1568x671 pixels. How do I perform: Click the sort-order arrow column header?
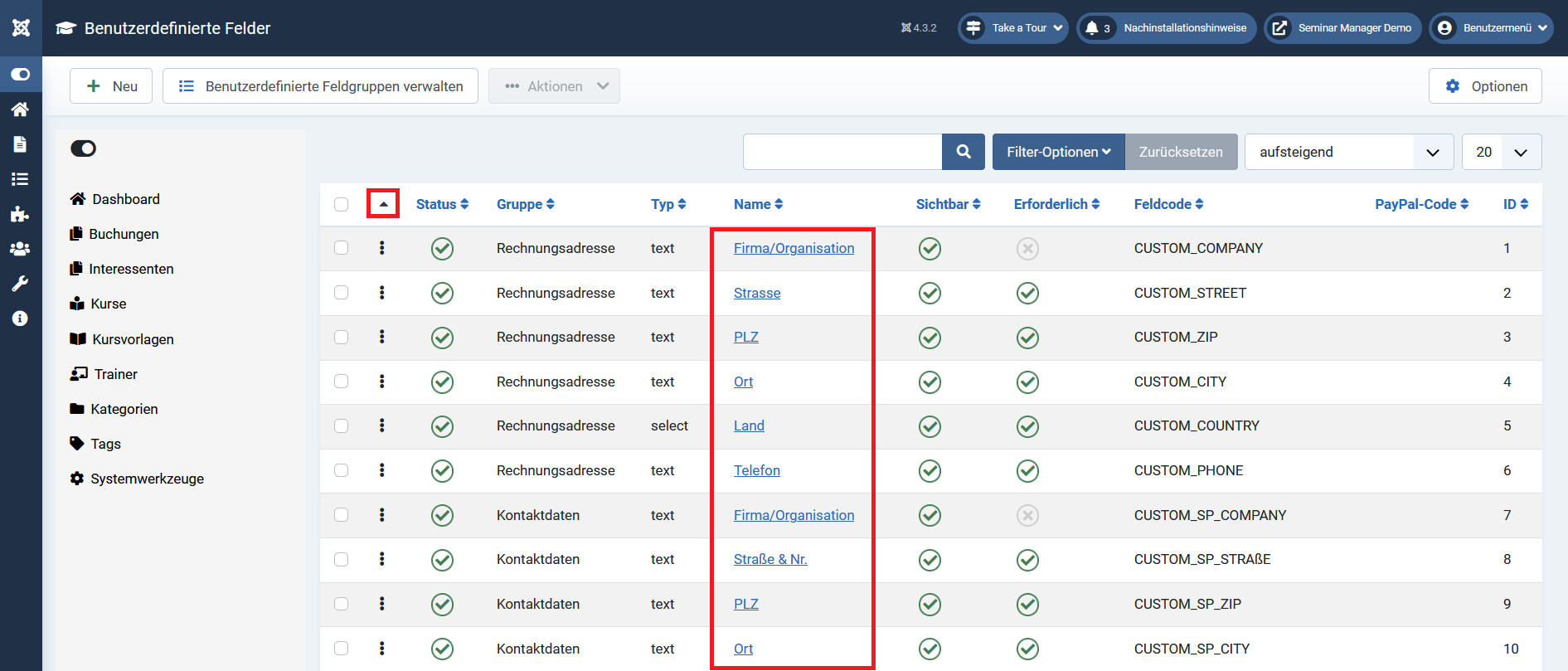pyautogui.click(x=383, y=204)
